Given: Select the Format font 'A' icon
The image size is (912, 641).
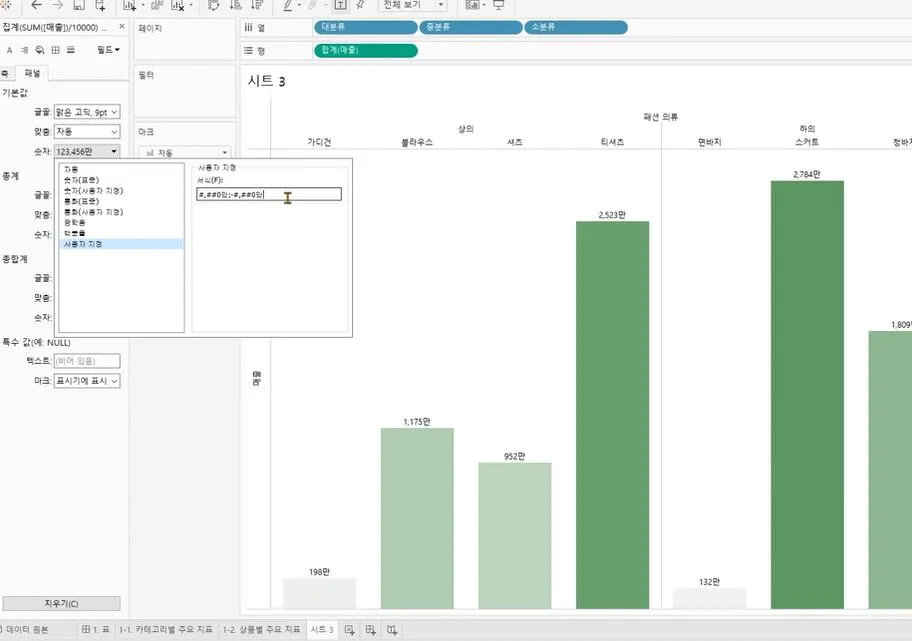Looking at the screenshot, I should point(9,50).
